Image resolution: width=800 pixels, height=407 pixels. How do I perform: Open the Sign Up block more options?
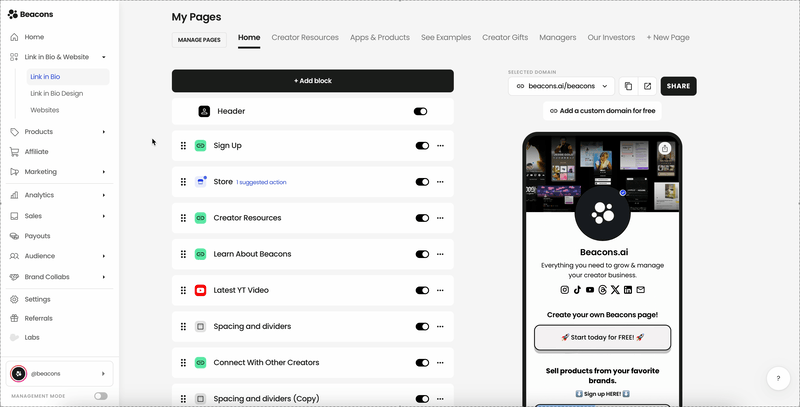(440, 146)
